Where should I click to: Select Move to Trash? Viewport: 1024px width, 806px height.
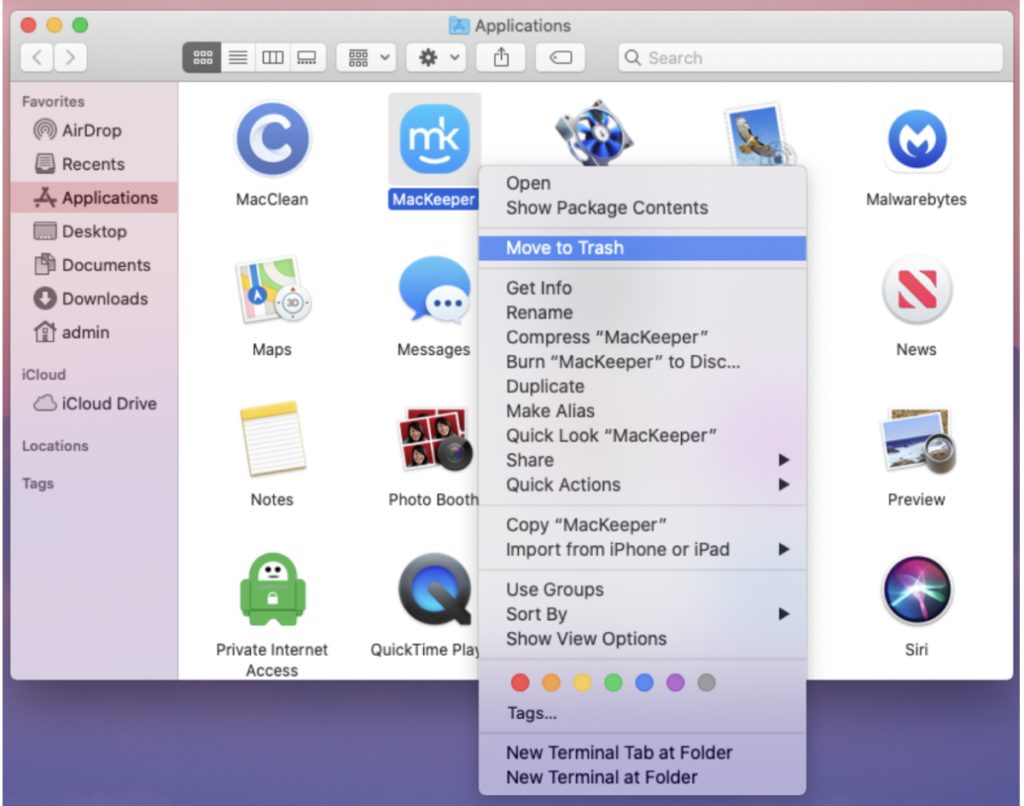coord(643,248)
